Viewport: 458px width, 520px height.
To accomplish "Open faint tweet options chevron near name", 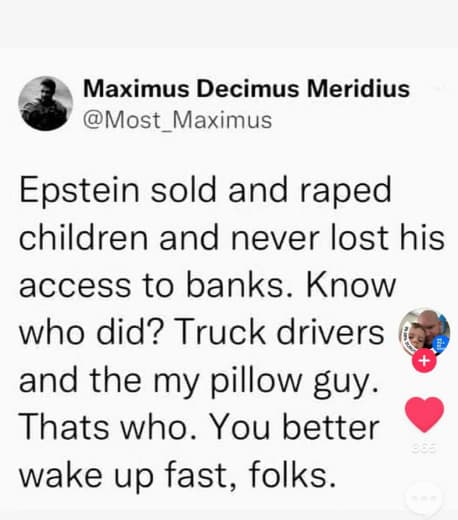I will tap(439, 88).
